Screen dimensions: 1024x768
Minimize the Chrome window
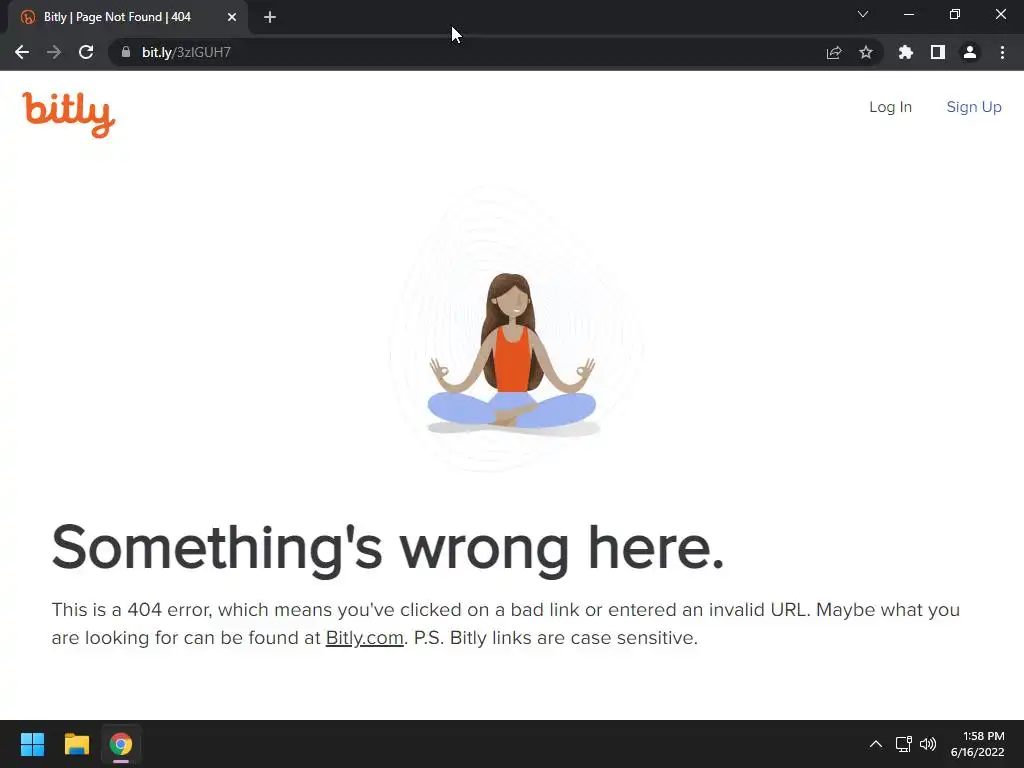908,14
